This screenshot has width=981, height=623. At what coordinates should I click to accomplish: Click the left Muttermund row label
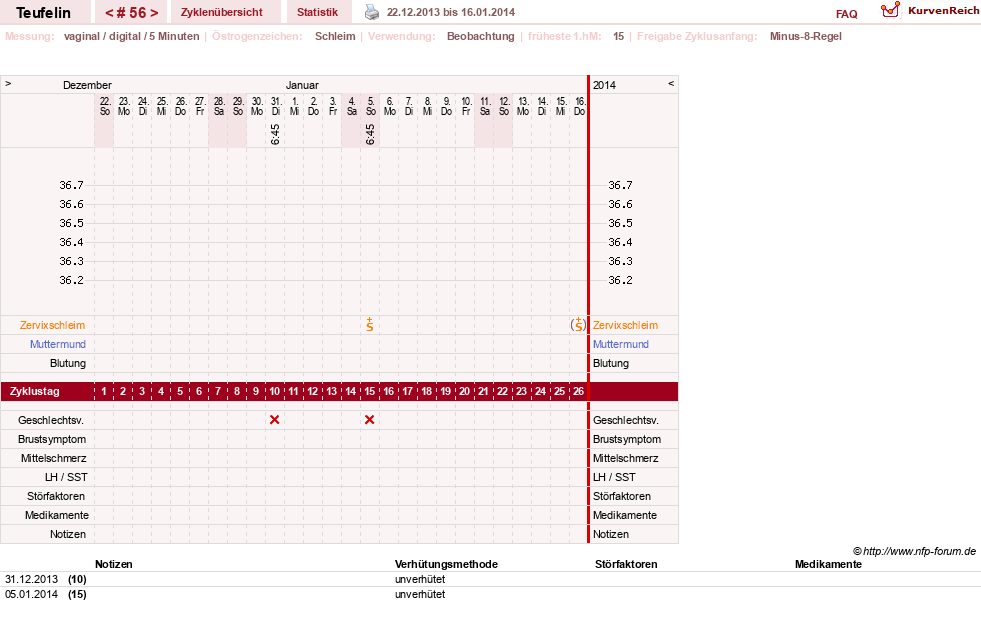(x=58, y=344)
